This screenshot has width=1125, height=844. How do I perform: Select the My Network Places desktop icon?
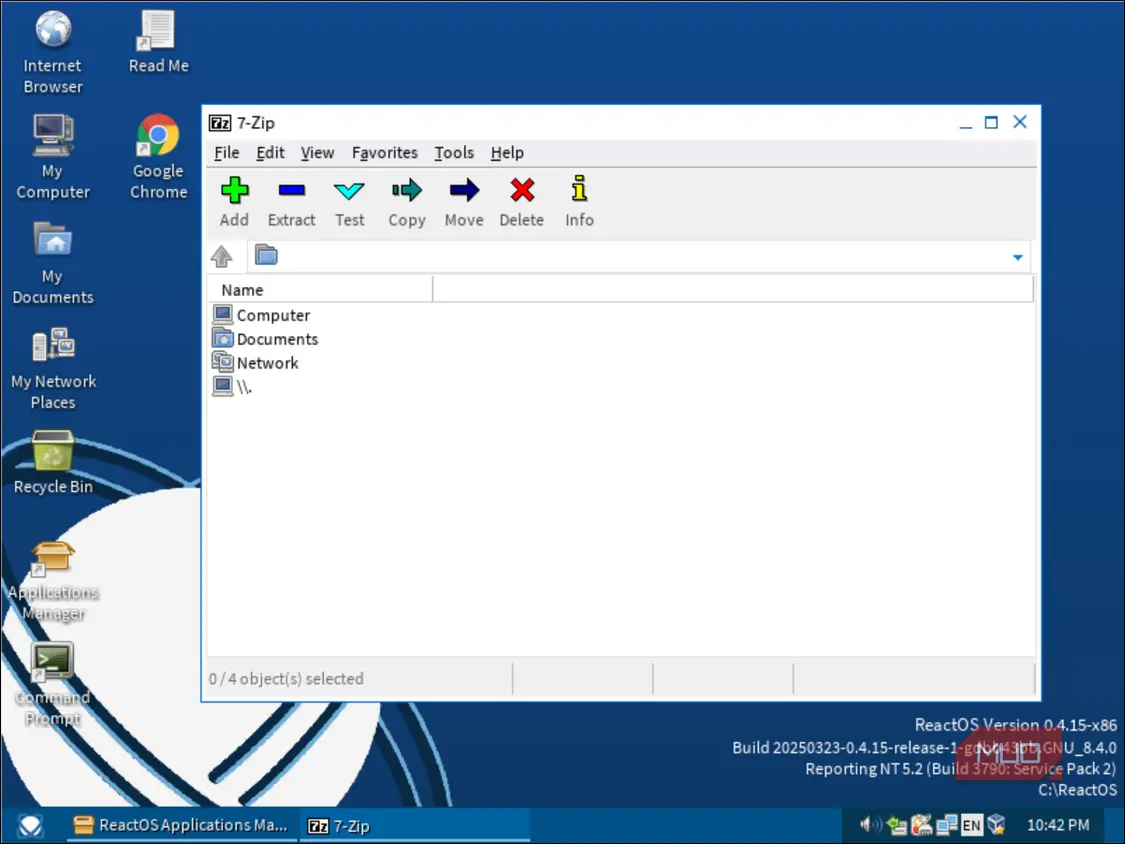(x=52, y=368)
